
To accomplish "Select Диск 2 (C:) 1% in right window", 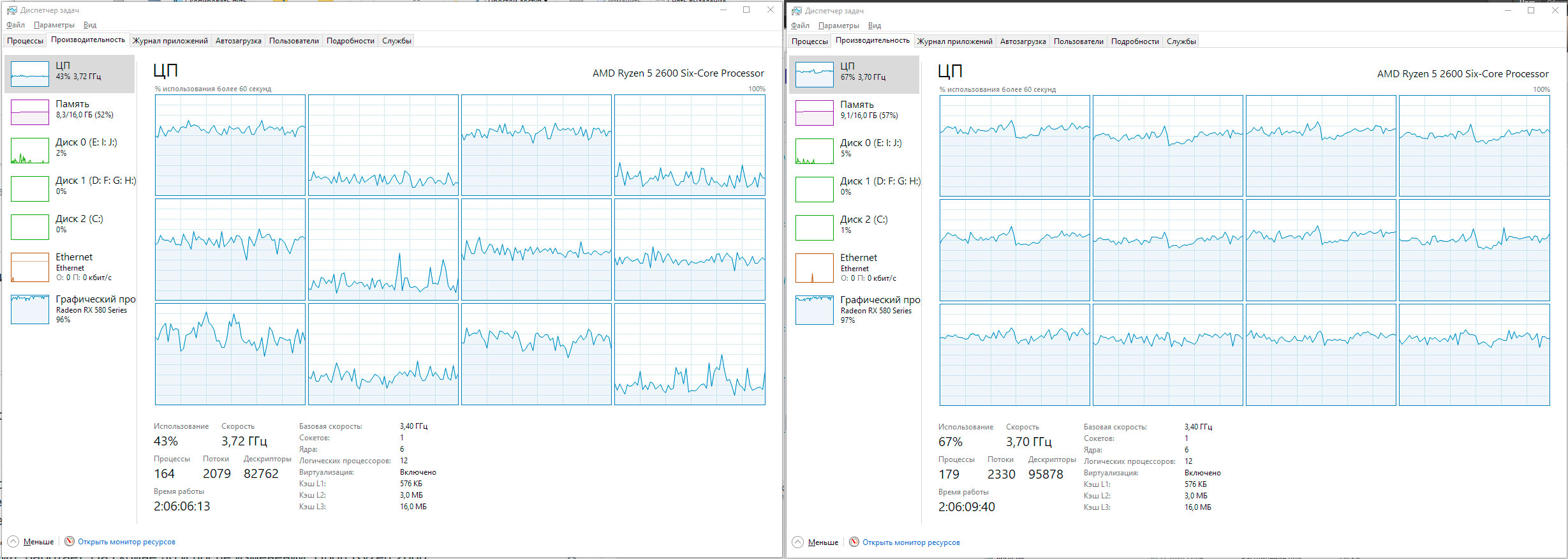I will pyautogui.click(x=854, y=228).
